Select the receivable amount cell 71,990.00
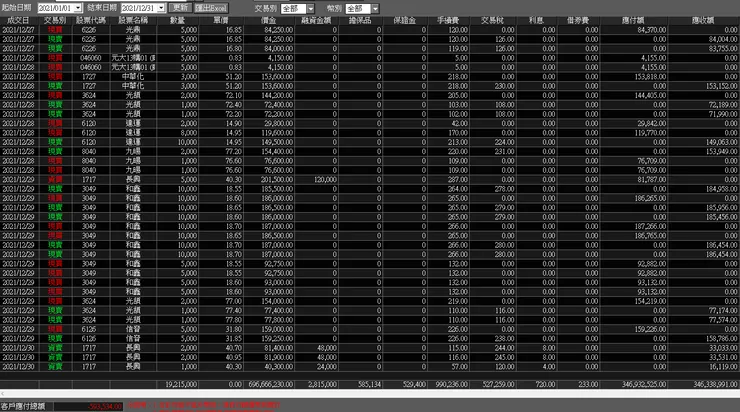Image resolution: width=740 pixels, height=412 pixels. pyautogui.click(x=704, y=114)
